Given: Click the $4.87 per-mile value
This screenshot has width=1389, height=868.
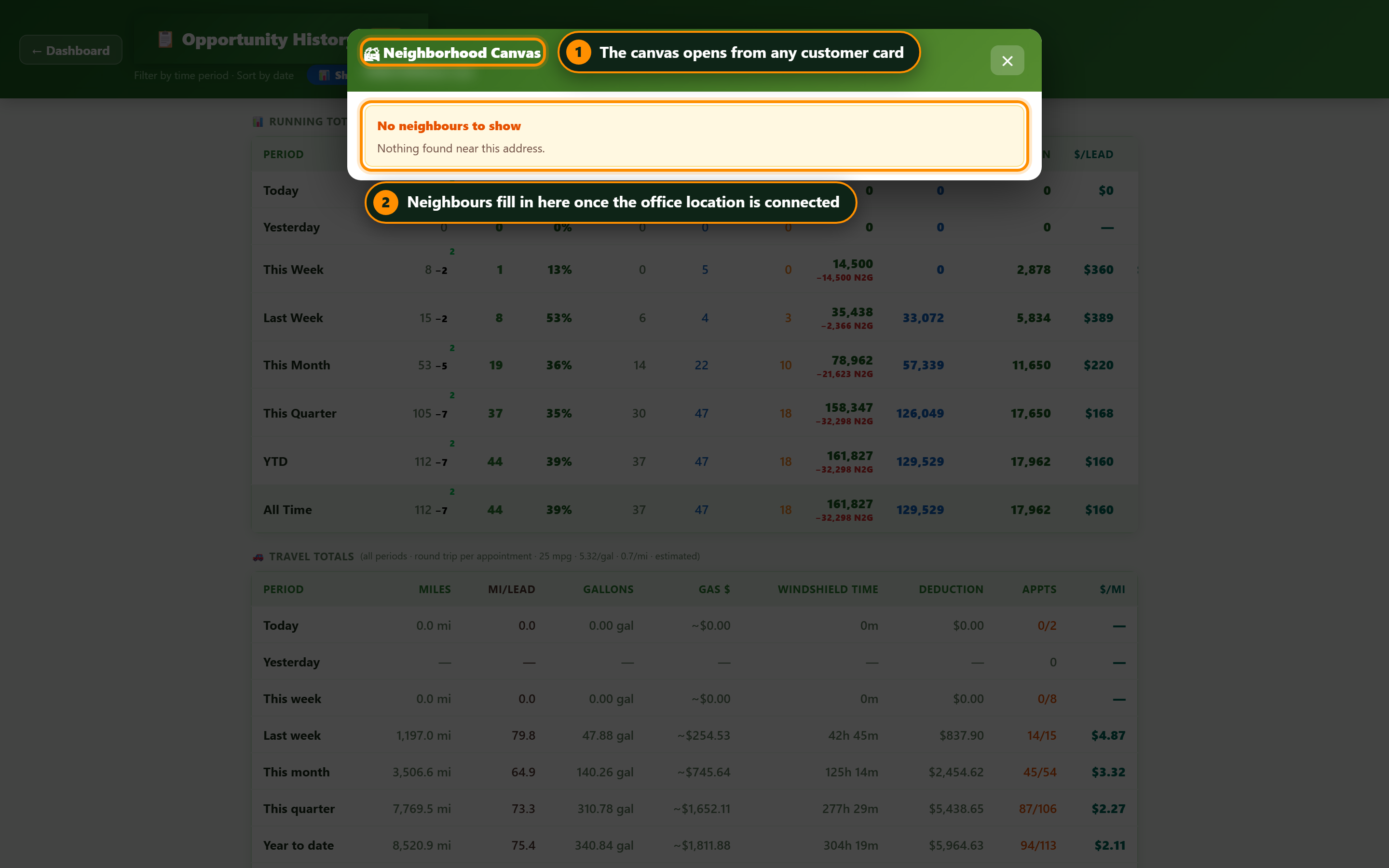Looking at the screenshot, I should [x=1108, y=735].
